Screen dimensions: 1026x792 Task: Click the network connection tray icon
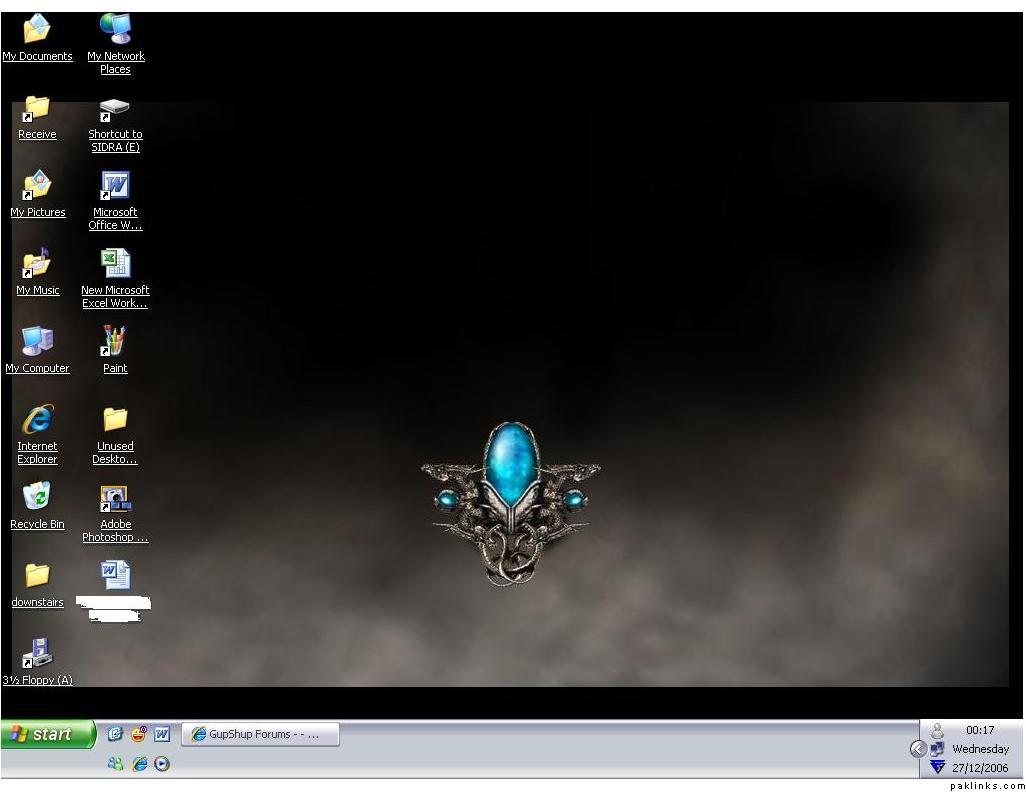point(937,749)
